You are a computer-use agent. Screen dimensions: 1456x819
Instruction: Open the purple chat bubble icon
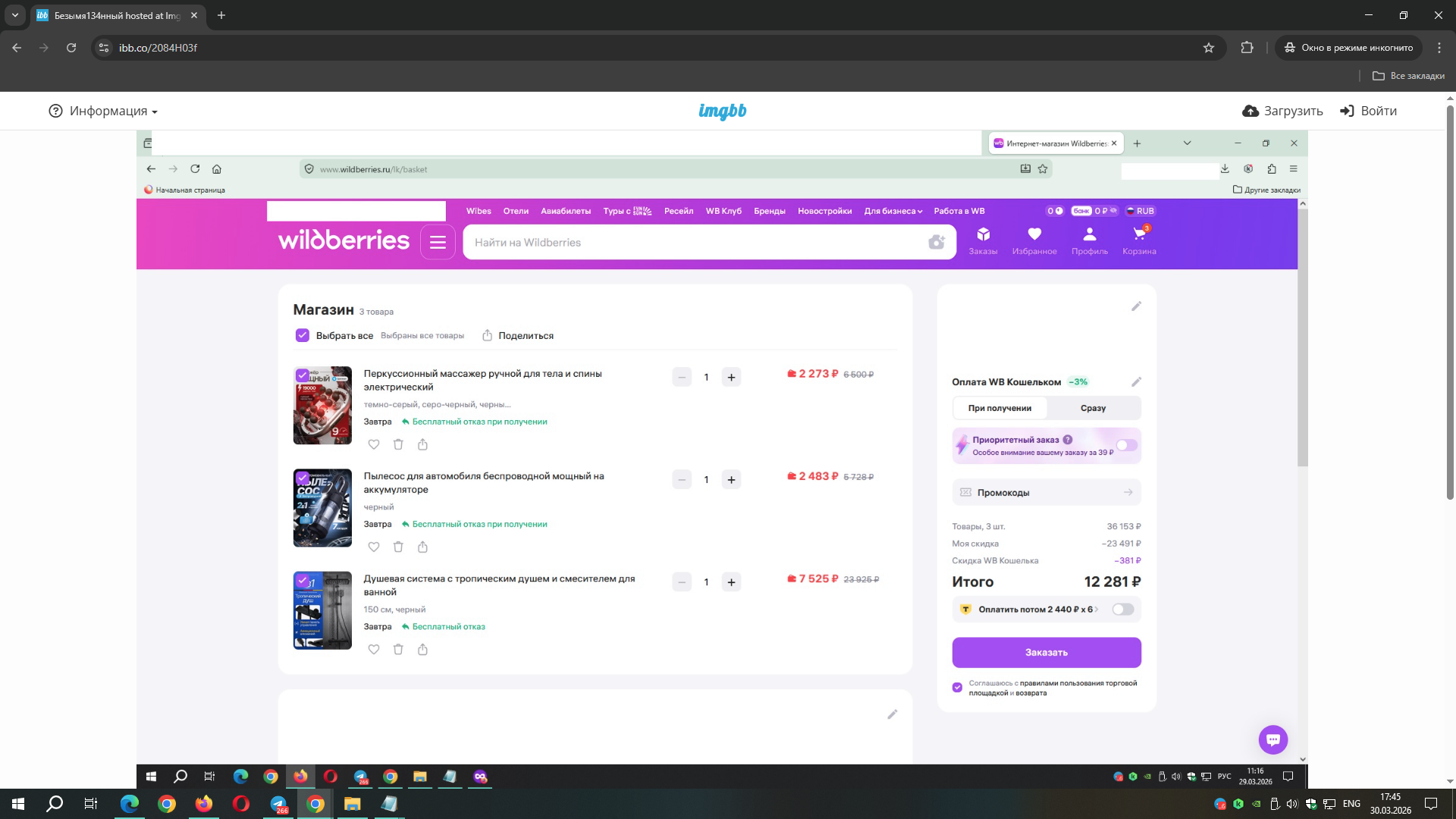click(x=1272, y=739)
